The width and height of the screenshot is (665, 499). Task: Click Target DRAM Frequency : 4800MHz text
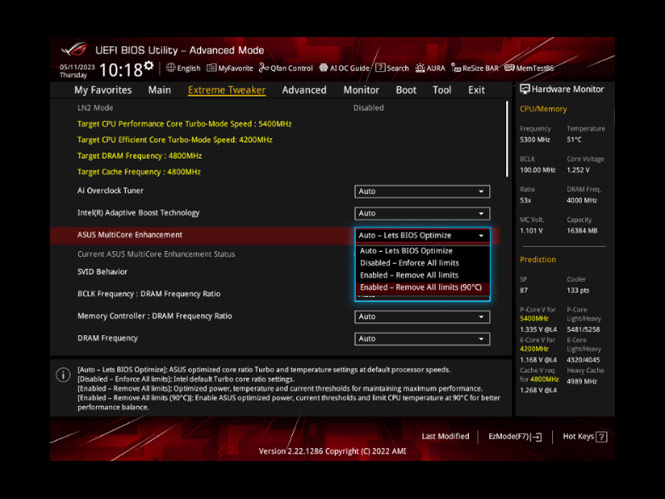(140, 156)
